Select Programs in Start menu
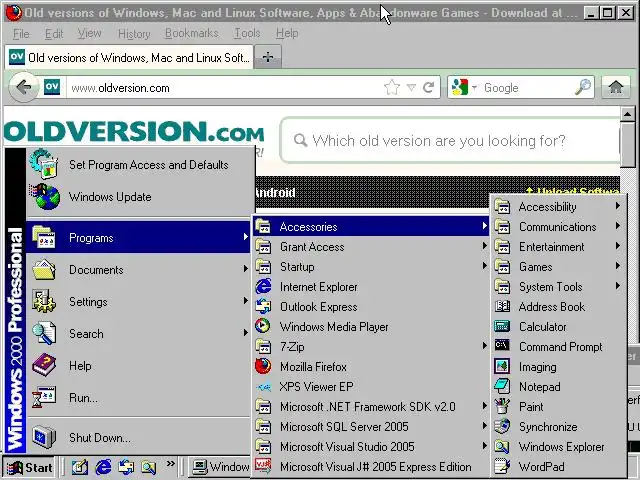Viewport: 640px width, 480px height. 138,238
